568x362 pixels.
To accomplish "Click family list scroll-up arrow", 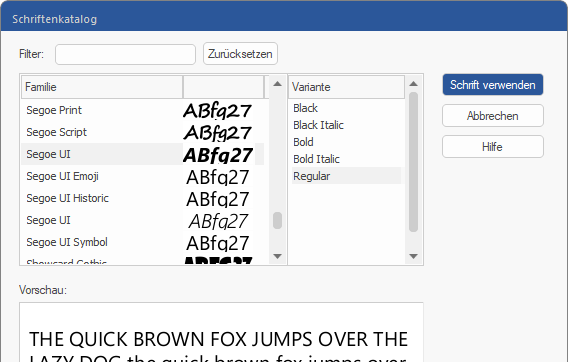I will tap(277, 84).
